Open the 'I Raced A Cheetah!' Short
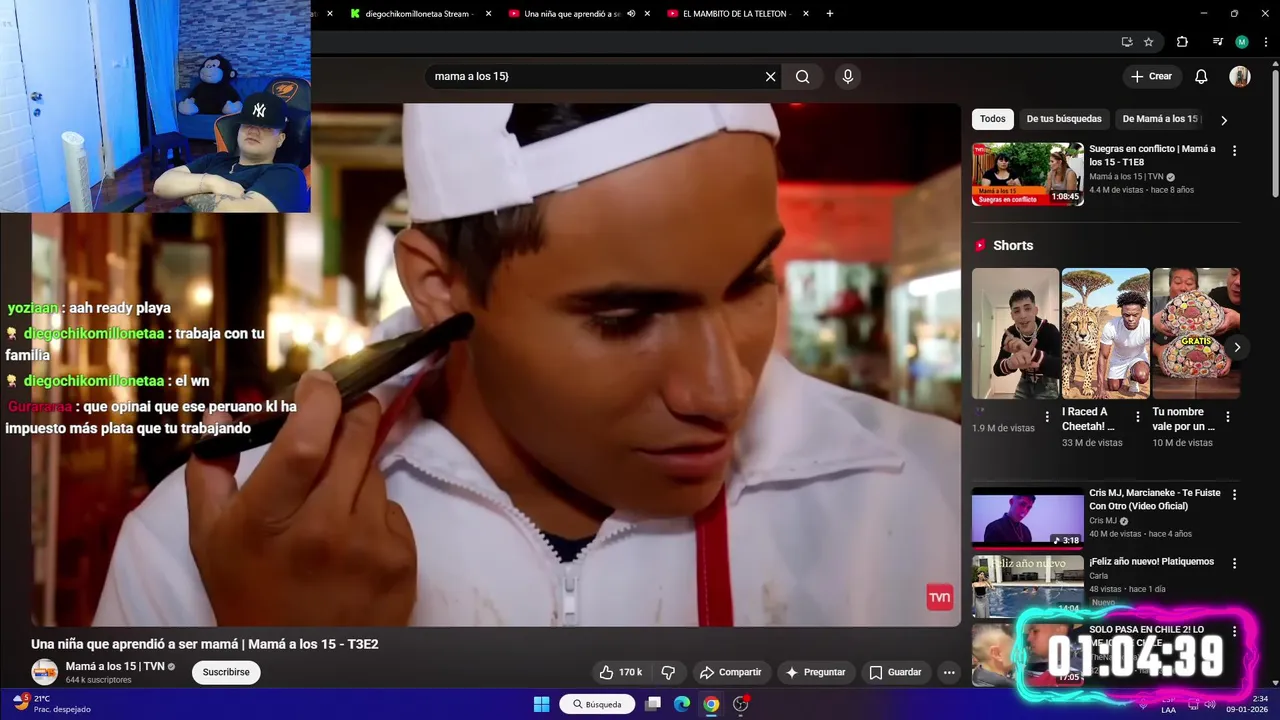Screen dimensions: 1280x720 [1105, 333]
